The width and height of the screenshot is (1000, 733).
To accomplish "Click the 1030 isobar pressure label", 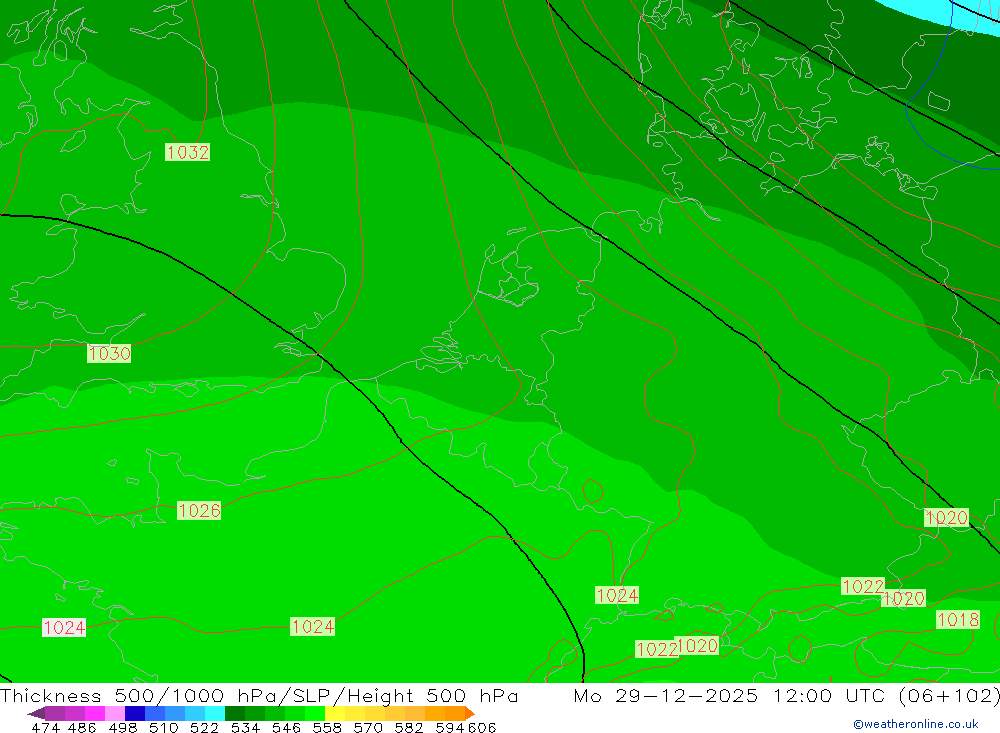I will (x=109, y=353).
